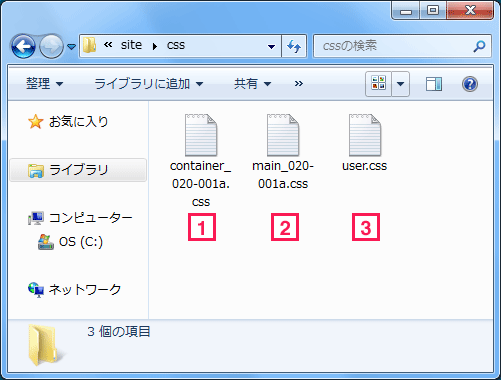This screenshot has height=380, width=501.
Task: Click the network icon beside ネットワーク
Action: pos(36,290)
